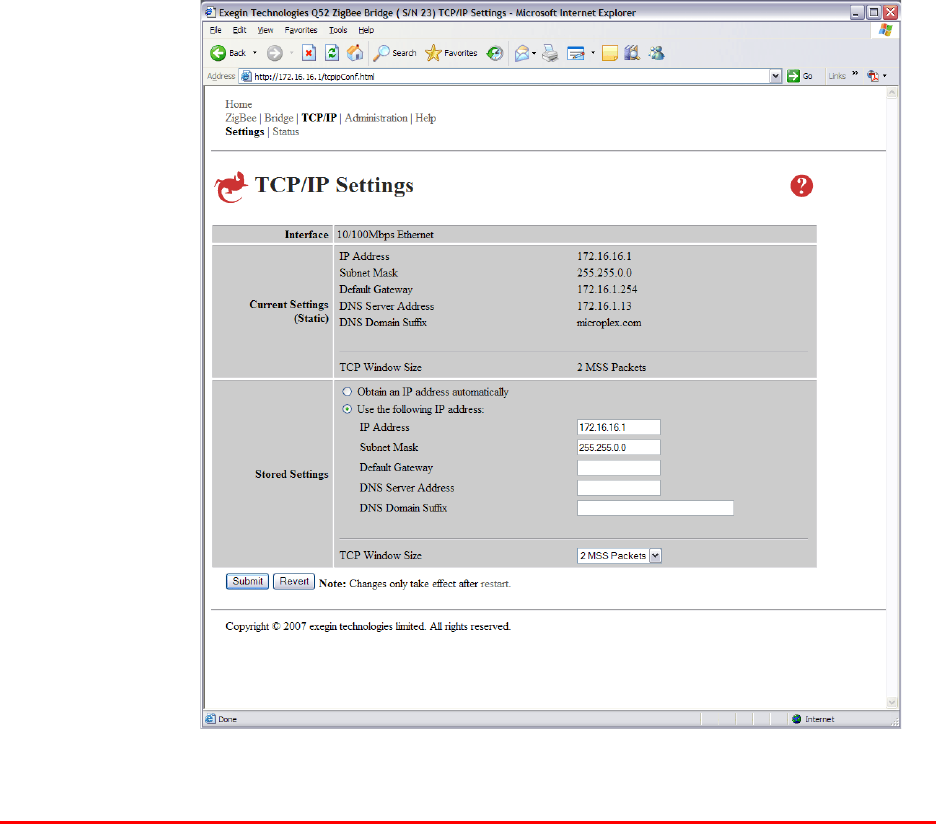Screen dimensions: 936x828
Task: Open the Help navigation link on page
Action: point(426,118)
